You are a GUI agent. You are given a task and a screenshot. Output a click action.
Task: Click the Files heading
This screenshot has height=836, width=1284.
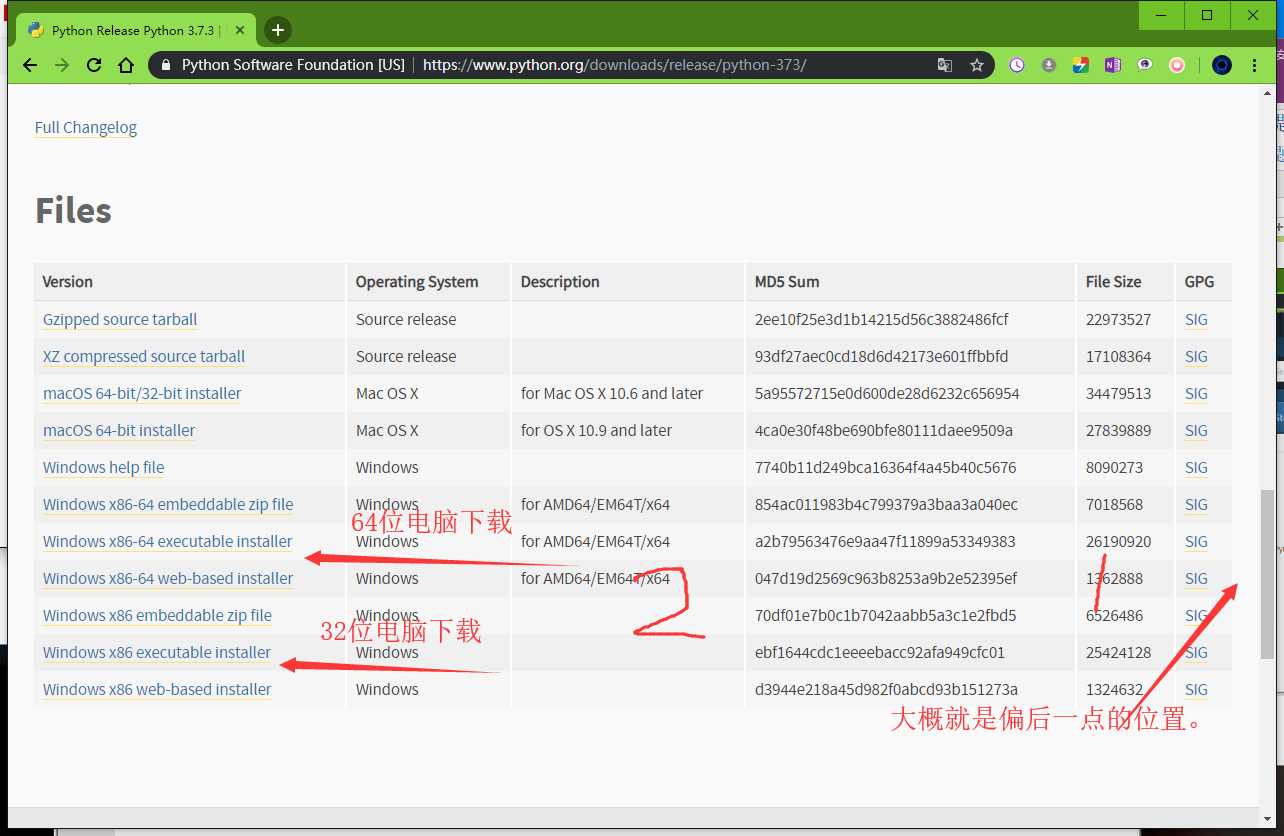coord(73,211)
